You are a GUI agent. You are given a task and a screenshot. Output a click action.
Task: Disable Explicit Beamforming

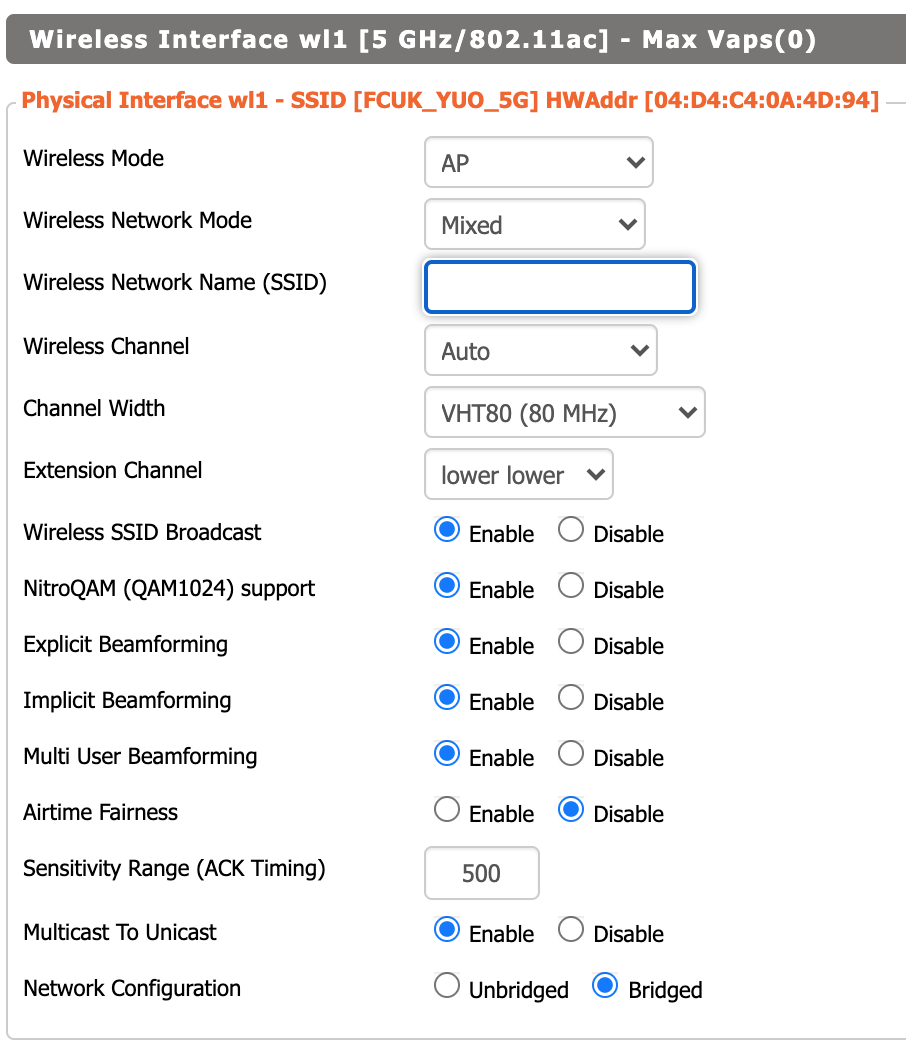tap(571, 643)
